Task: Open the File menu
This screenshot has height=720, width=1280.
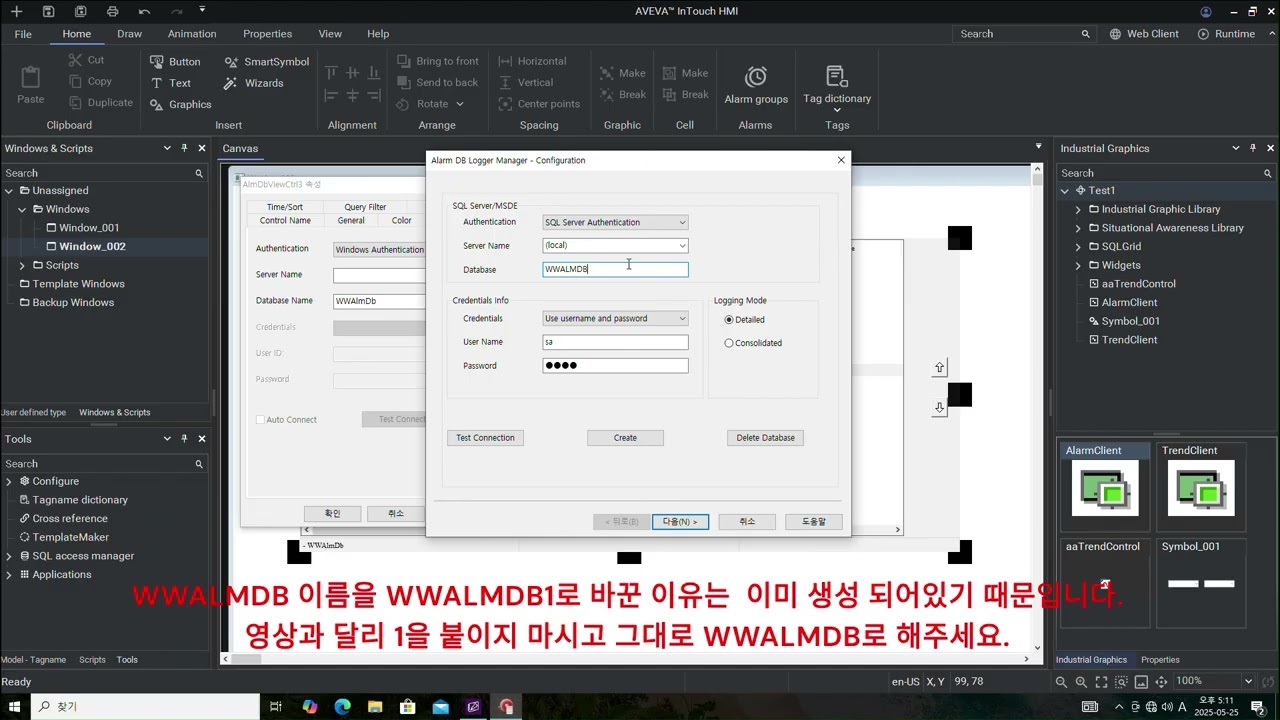Action: [x=23, y=33]
